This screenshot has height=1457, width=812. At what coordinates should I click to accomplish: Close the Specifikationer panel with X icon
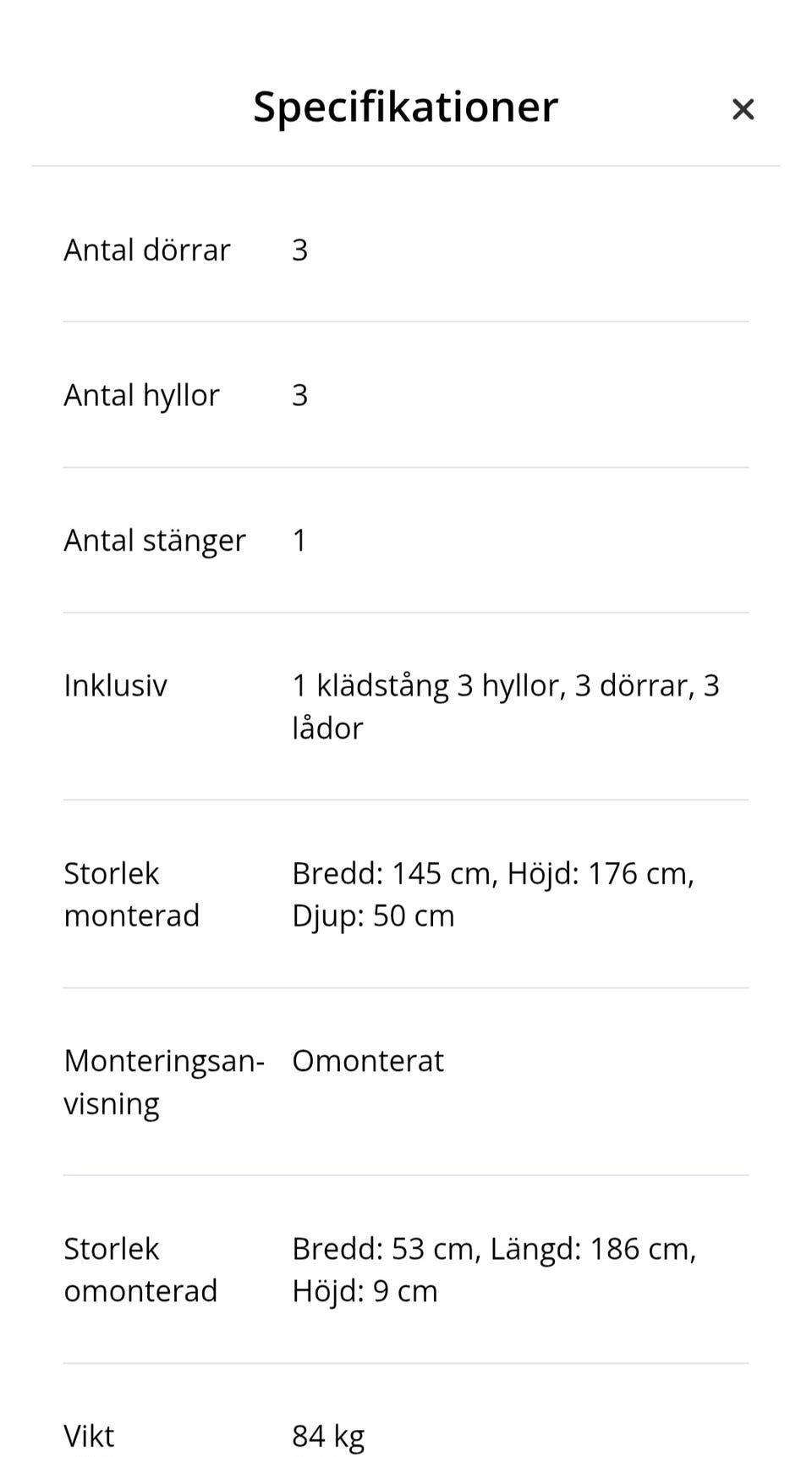pyautogui.click(x=743, y=109)
